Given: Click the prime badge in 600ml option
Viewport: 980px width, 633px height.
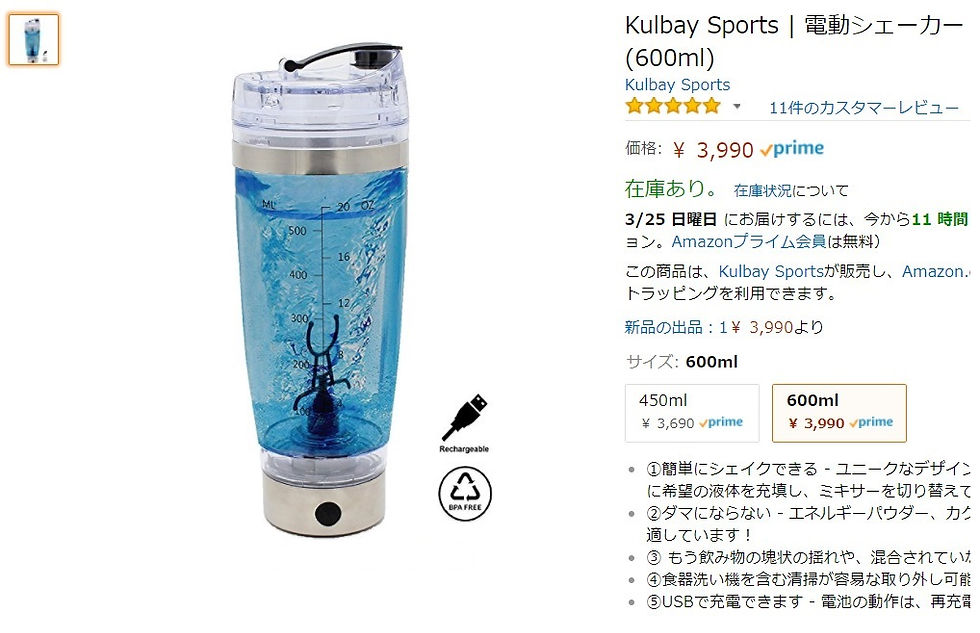Looking at the screenshot, I should 871,422.
